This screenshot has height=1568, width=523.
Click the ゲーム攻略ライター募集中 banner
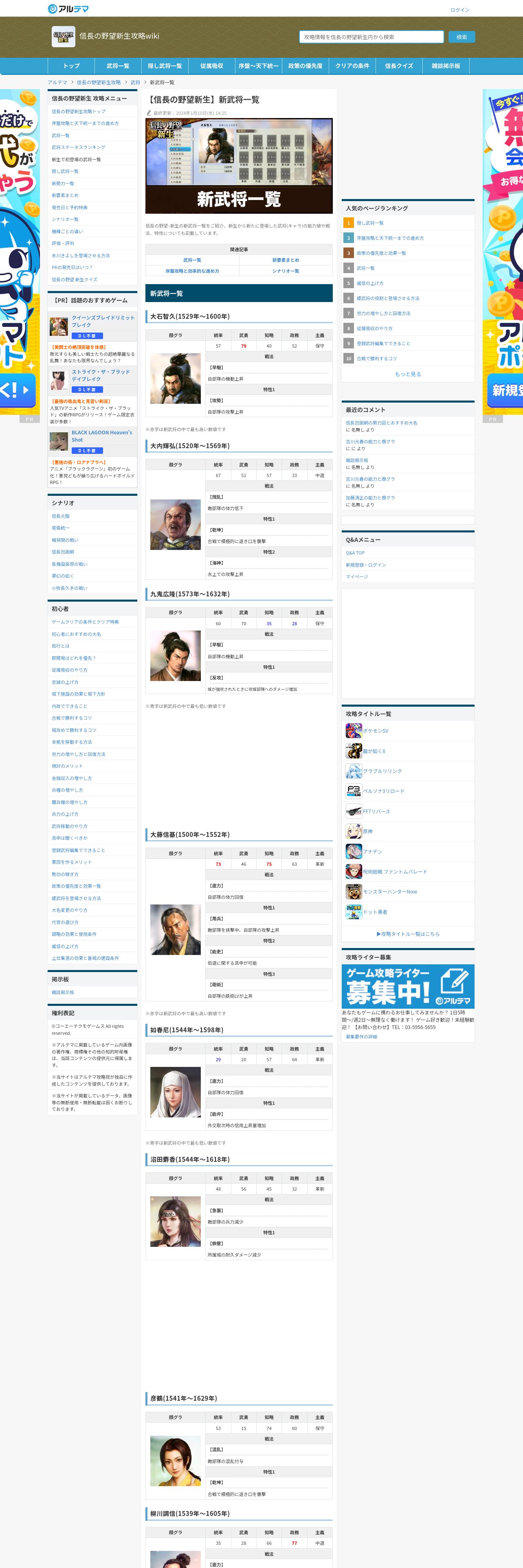(408, 986)
